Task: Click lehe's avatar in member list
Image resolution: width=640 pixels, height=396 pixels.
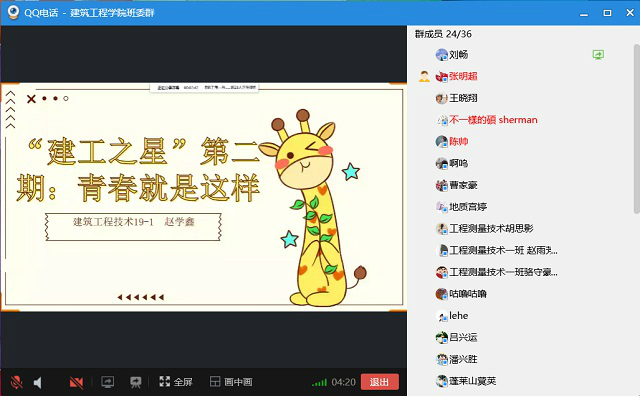Action: [442, 316]
